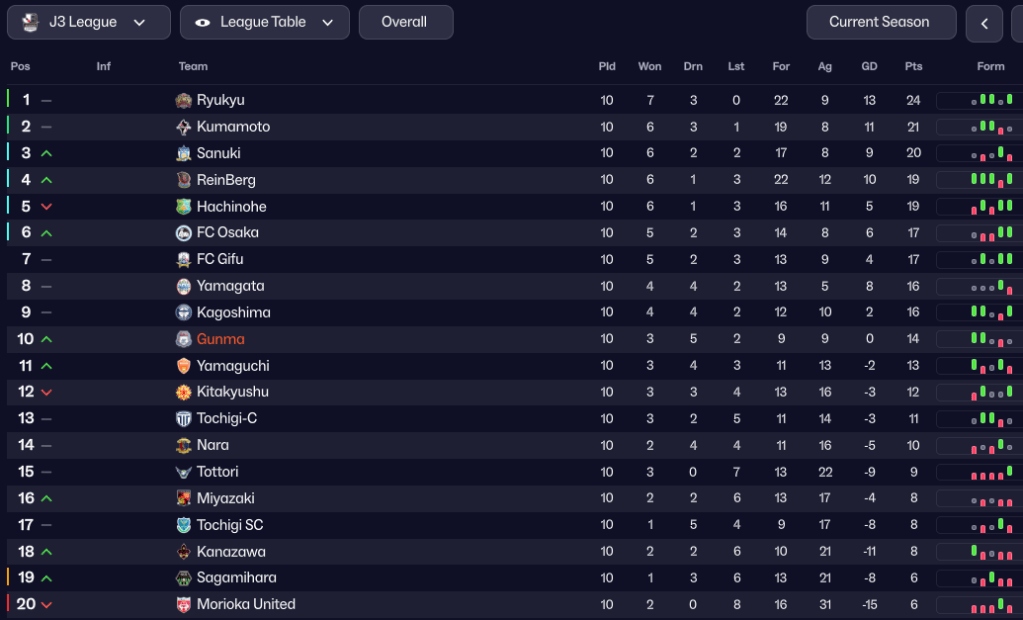Viewport: 1023px width, 620px height.
Task: Sort table by Pts column header
Action: 913,67
